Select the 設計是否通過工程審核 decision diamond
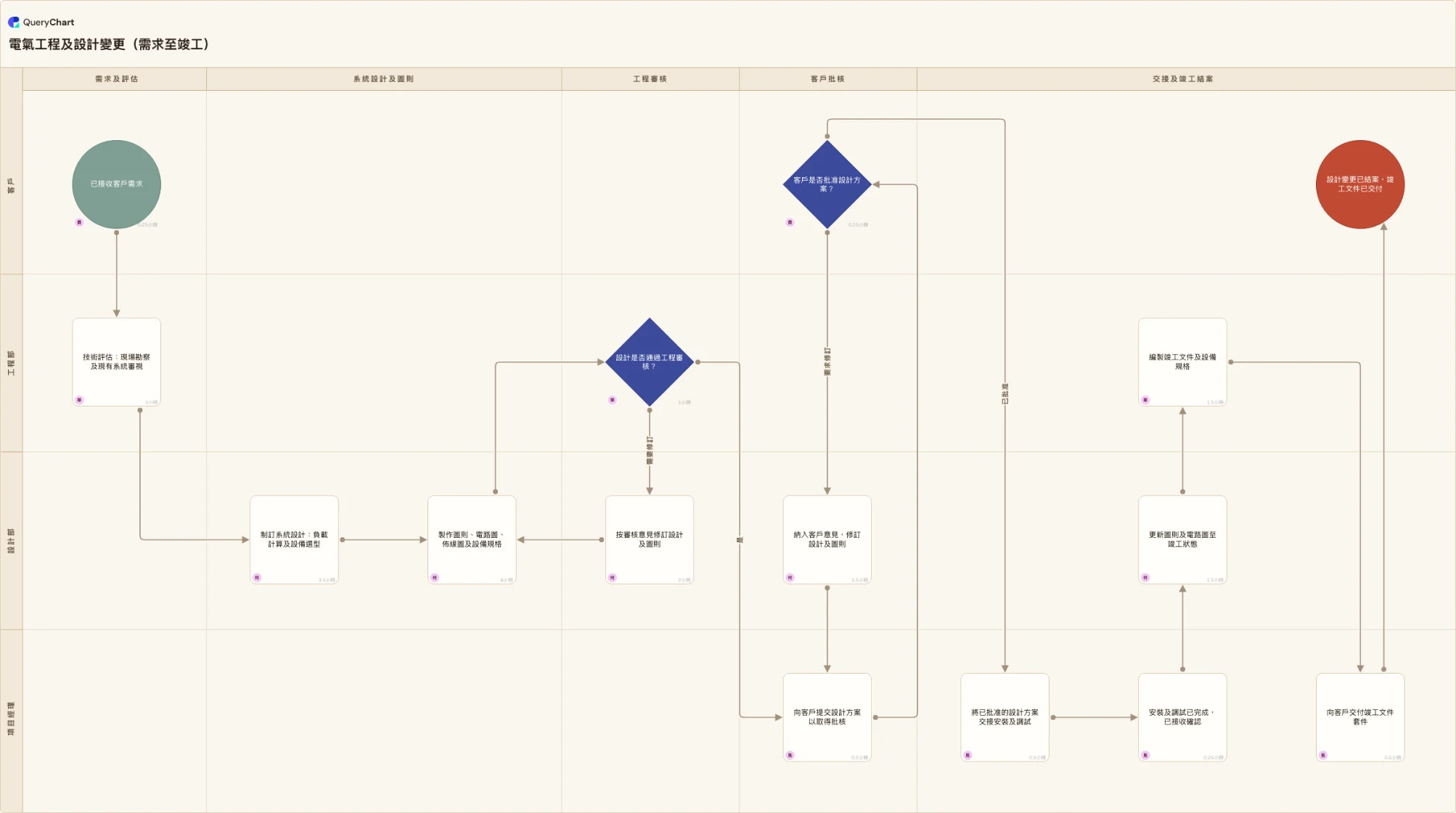The height and width of the screenshot is (813, 1456). [650, 362]
